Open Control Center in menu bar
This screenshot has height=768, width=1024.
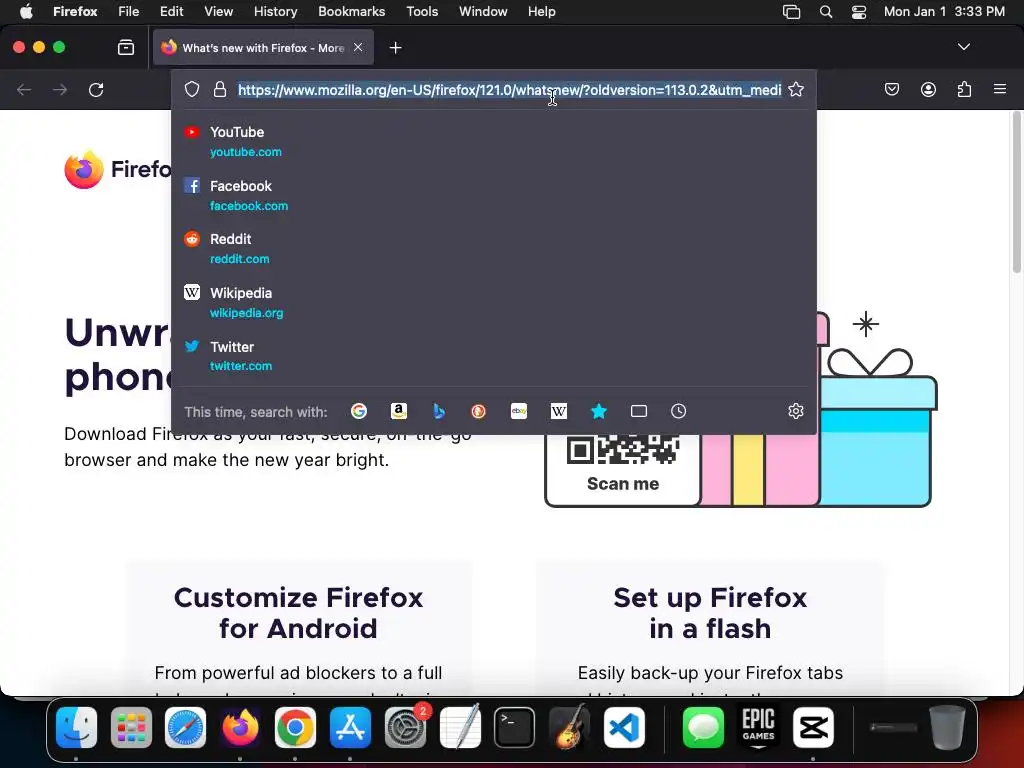[859, 12]
